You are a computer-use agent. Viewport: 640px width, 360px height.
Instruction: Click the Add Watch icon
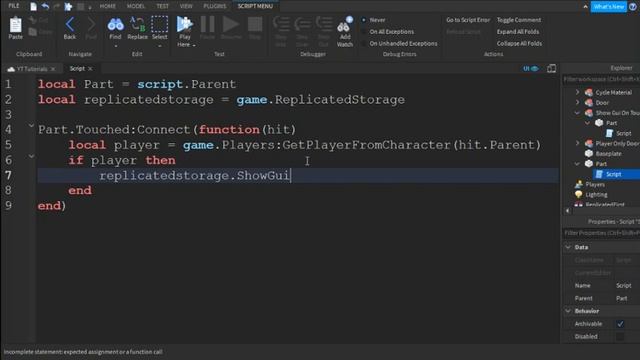coord(344,25)
